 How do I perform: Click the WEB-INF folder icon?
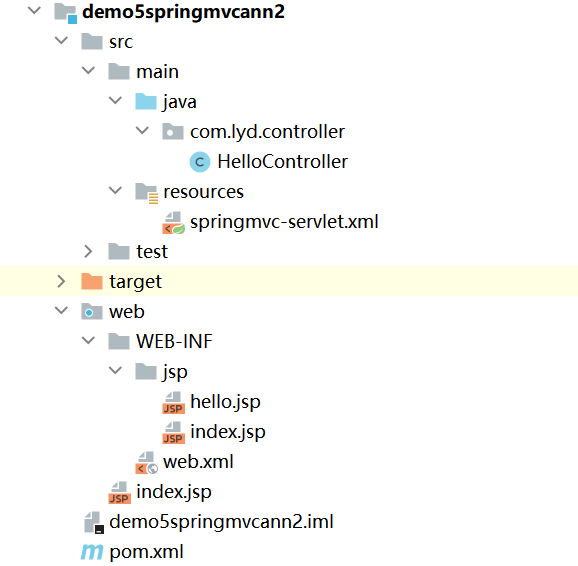[119, 341]
